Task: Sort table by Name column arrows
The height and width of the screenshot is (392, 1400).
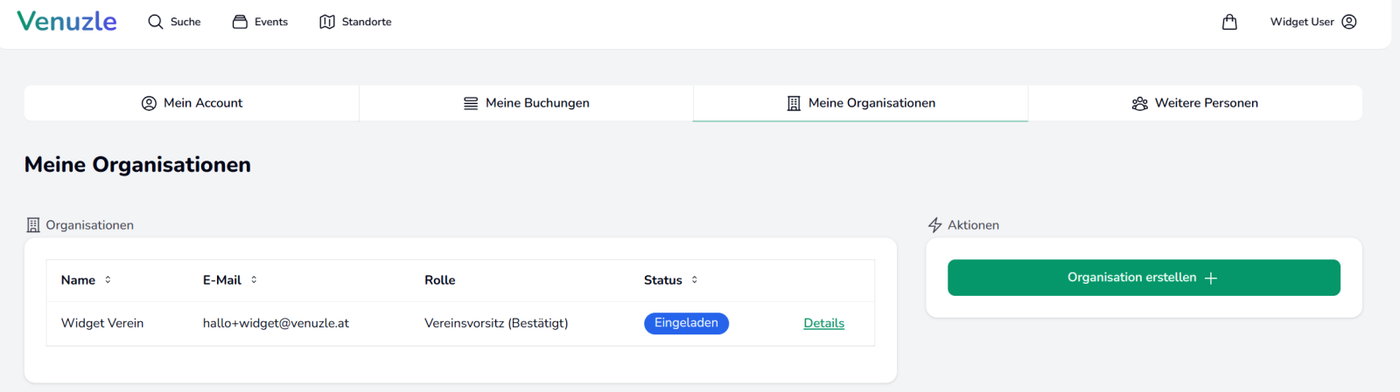Action: tap(108, 280)
